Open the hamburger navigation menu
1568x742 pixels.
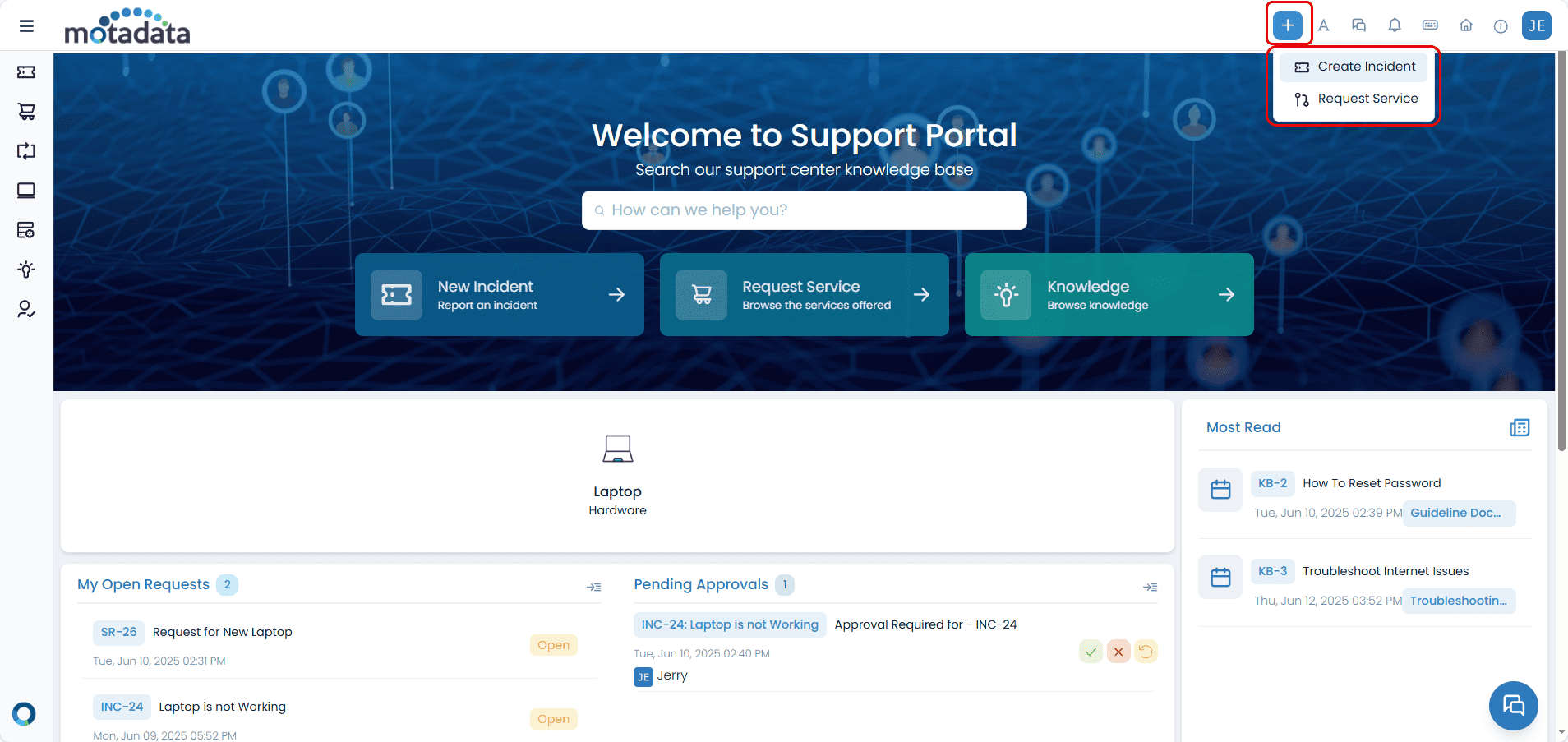(26, 25)
